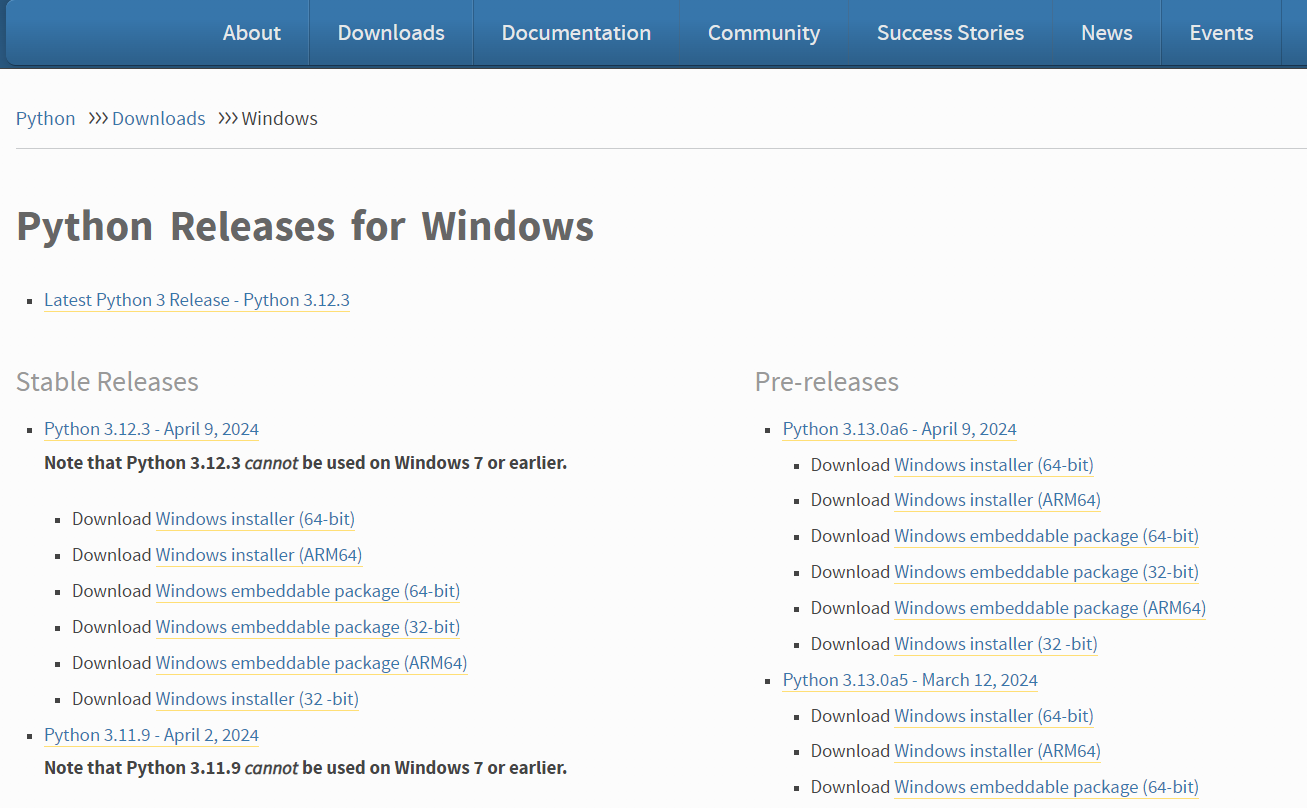Open the Python 3.13.0a5 - March 12, 2024 release link

[x=910, y=680]
